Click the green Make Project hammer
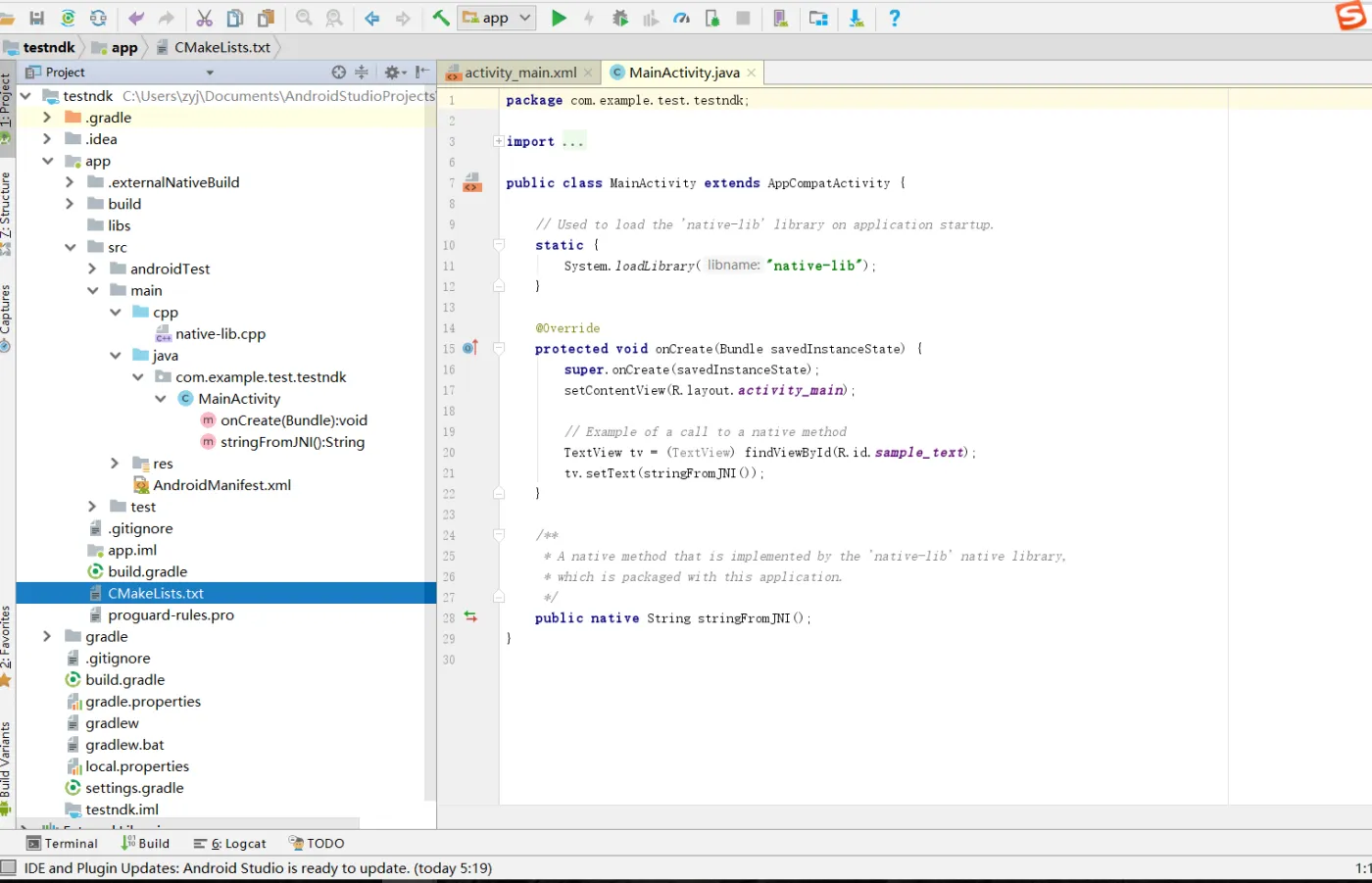This screenshot has width=1372, height=883. point(441,18)
